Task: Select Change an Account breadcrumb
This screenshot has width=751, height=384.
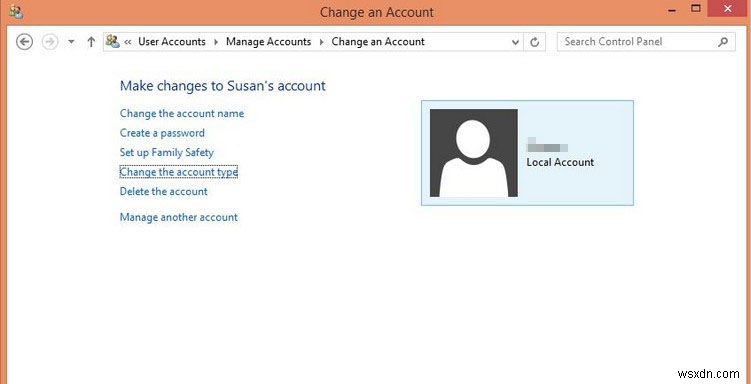Action: pos(378,42)
